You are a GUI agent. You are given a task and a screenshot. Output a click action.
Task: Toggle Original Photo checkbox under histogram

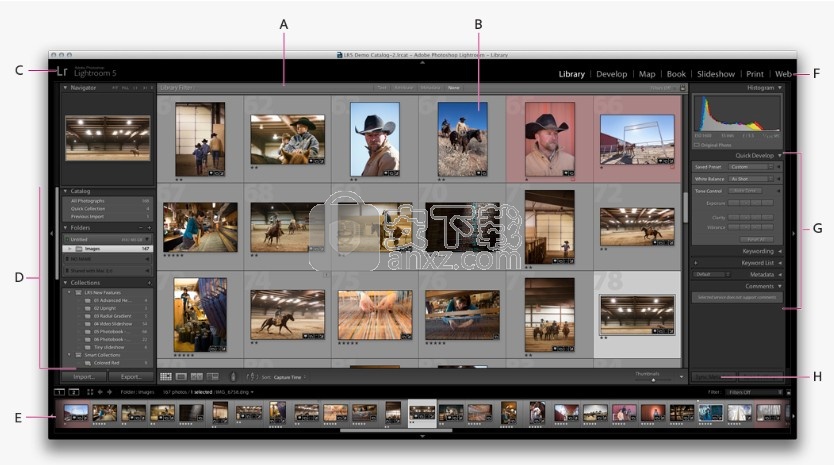[x=697, y=145]
